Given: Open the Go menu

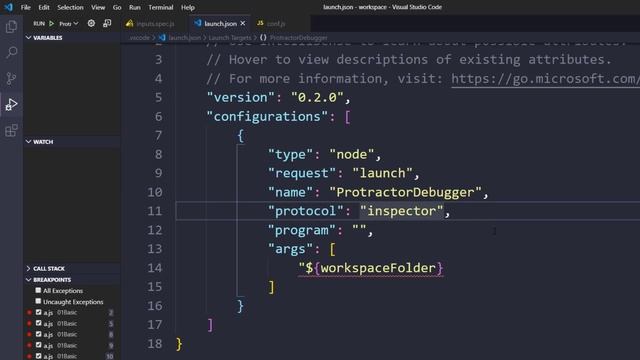Looking at the screenshot, I should 117,7.
